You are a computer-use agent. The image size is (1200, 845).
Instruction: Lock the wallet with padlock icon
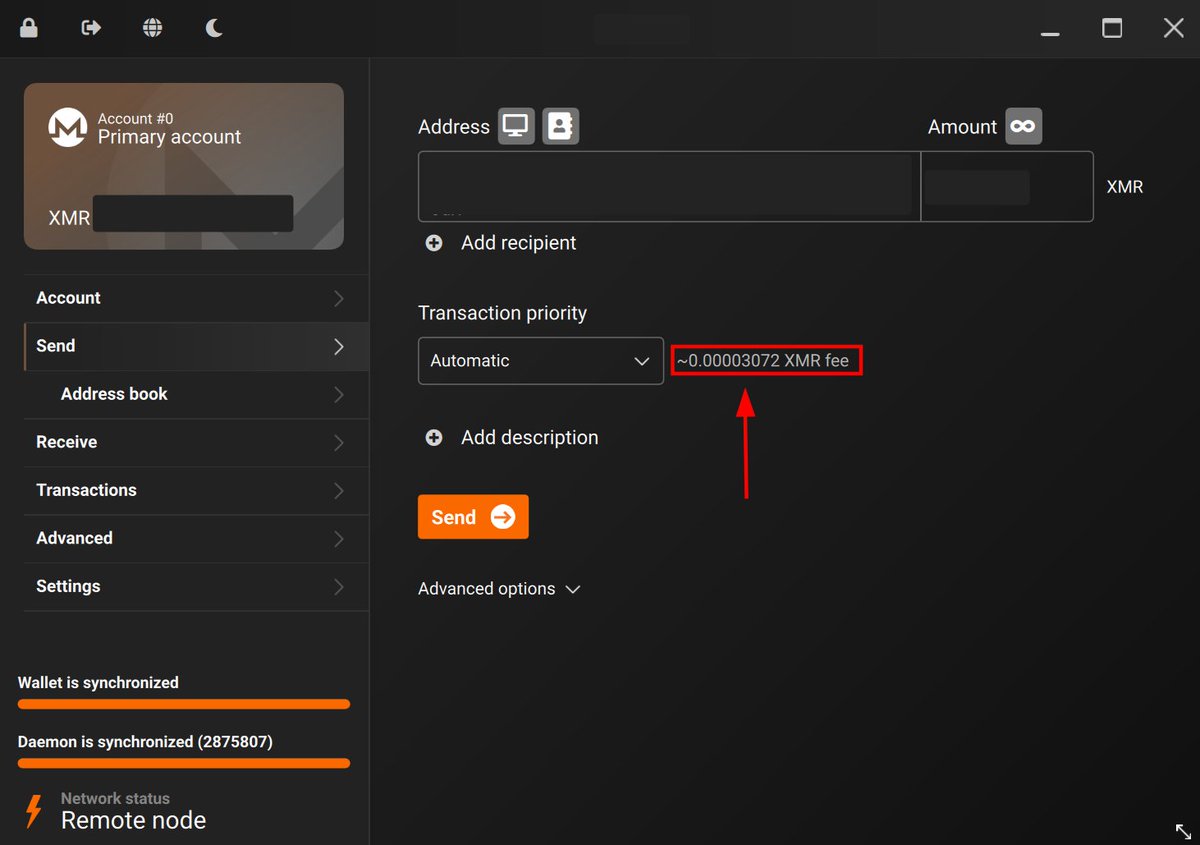click(x=29, y=28)
